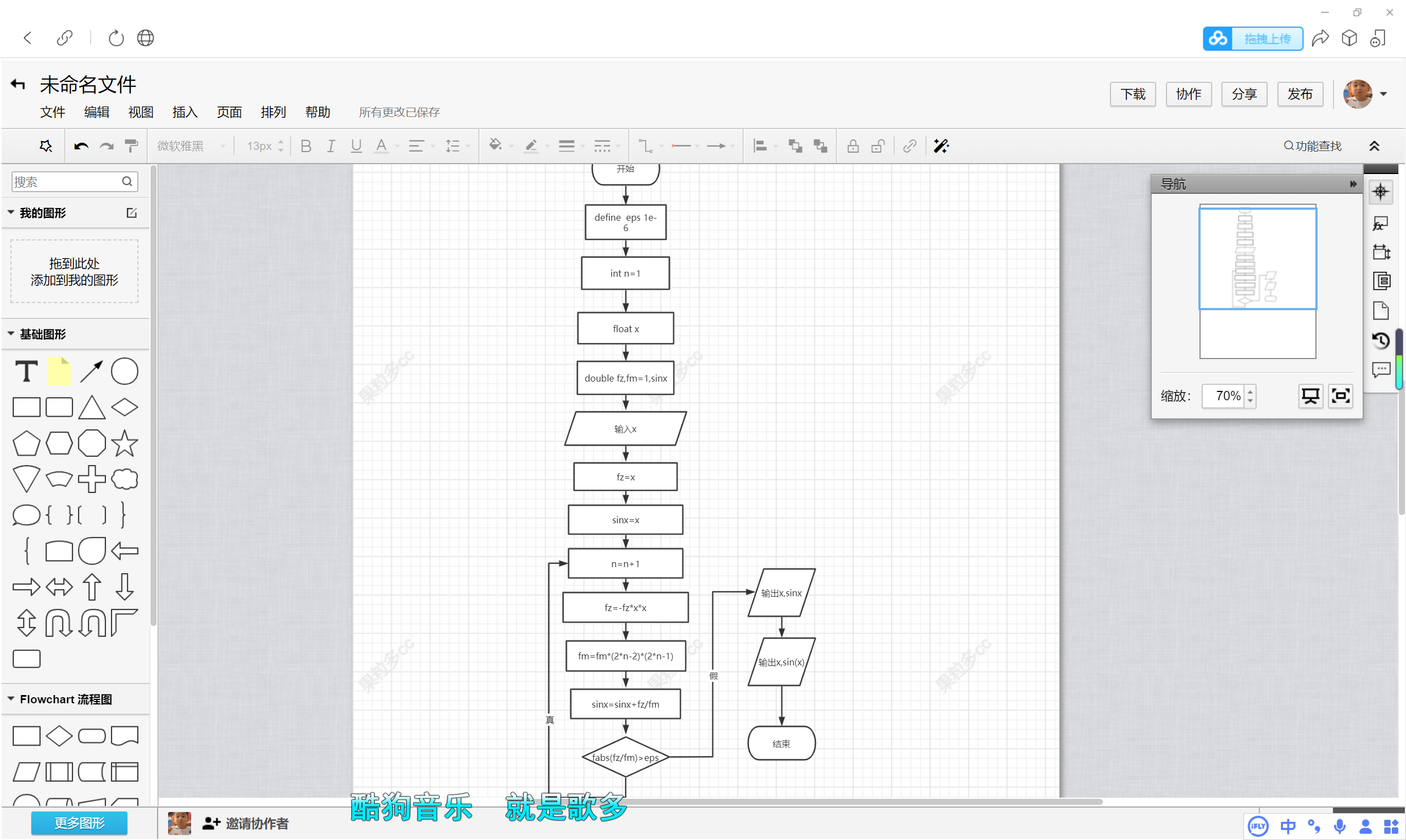Open the history clock icon
This screenshot has height=840, width=1406.
[1381, 340]
